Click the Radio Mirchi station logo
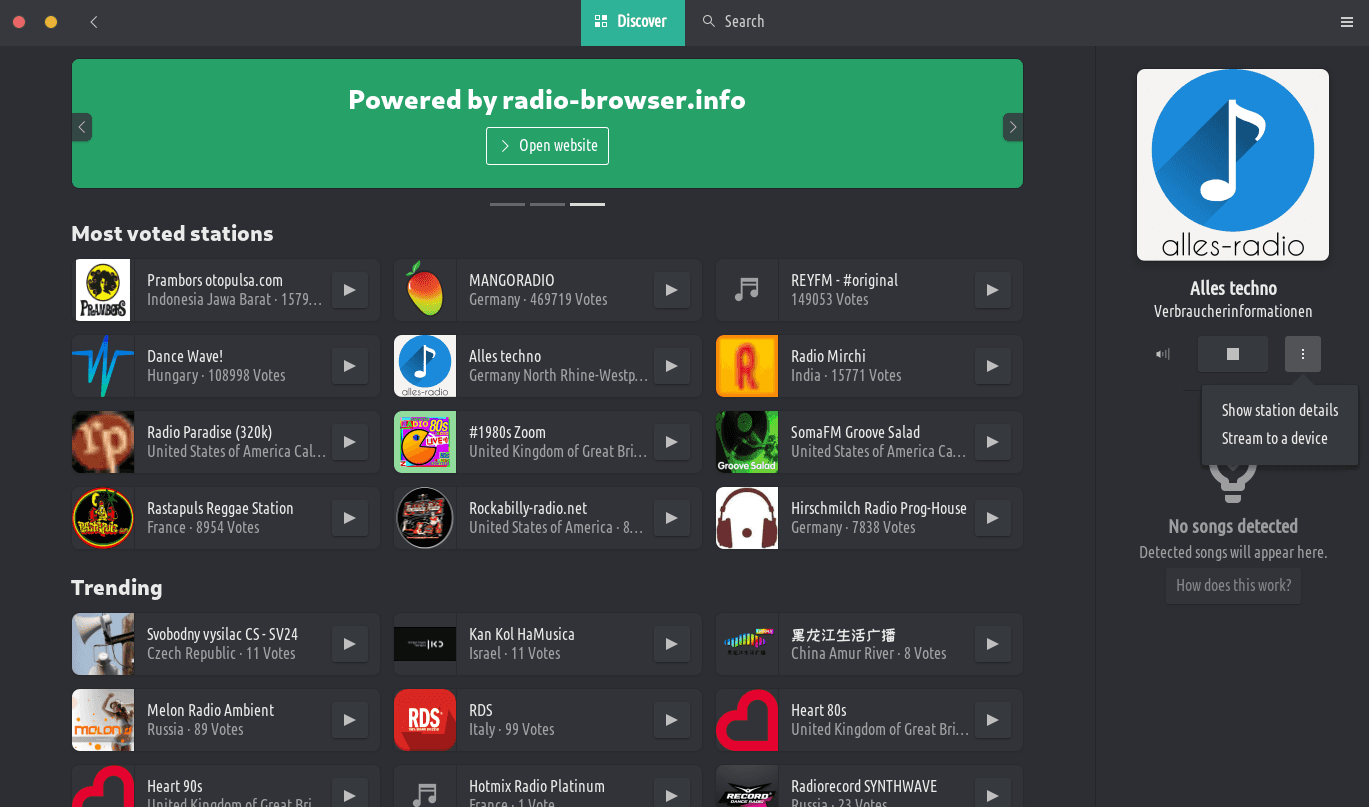 click(x=746, y=366)
